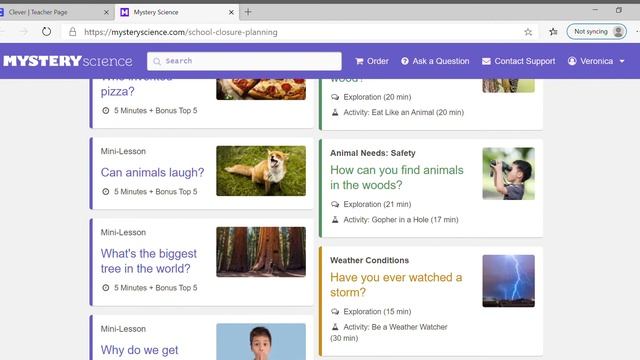Select the Mystery Science tab

[178, 12]
